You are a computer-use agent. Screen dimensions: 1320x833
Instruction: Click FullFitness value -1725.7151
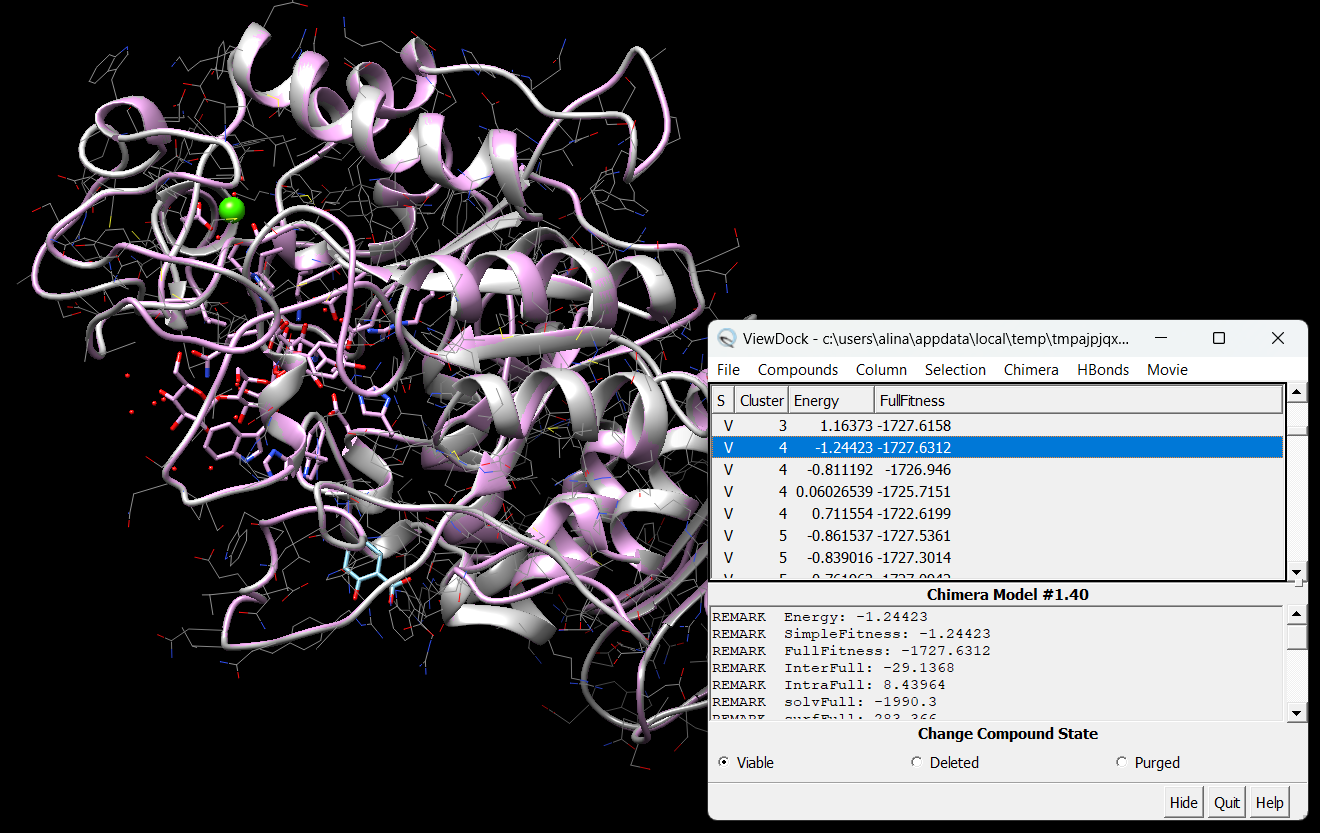914,491
